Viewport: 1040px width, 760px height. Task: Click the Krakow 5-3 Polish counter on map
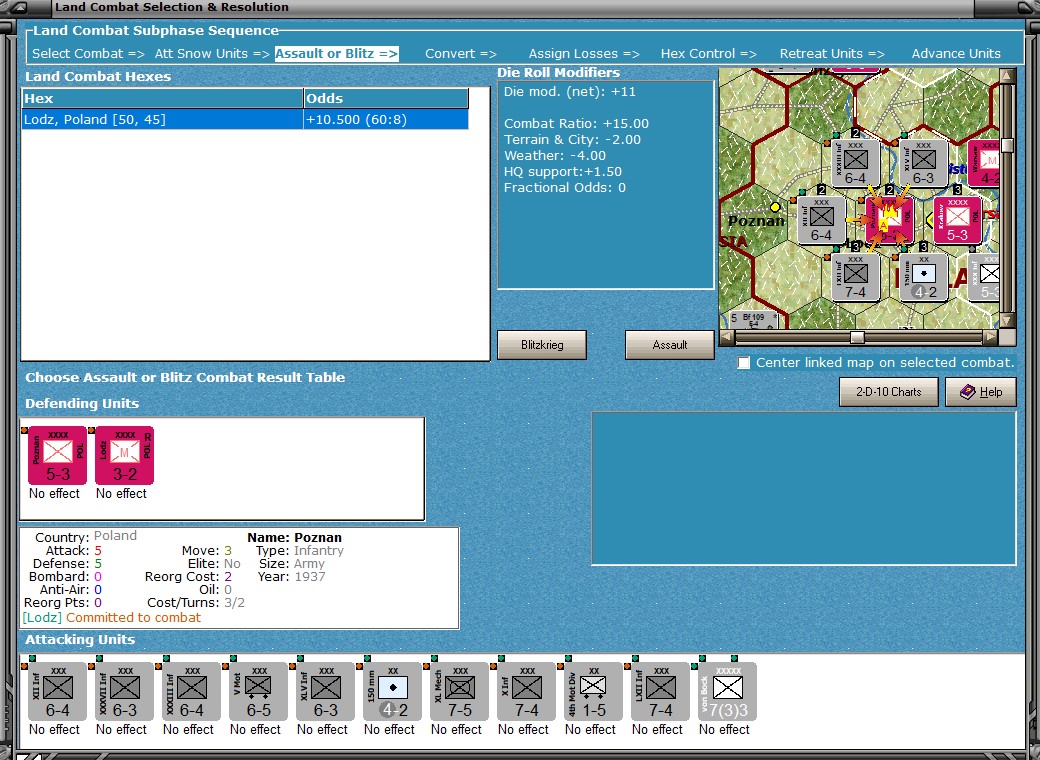(957, 221)
